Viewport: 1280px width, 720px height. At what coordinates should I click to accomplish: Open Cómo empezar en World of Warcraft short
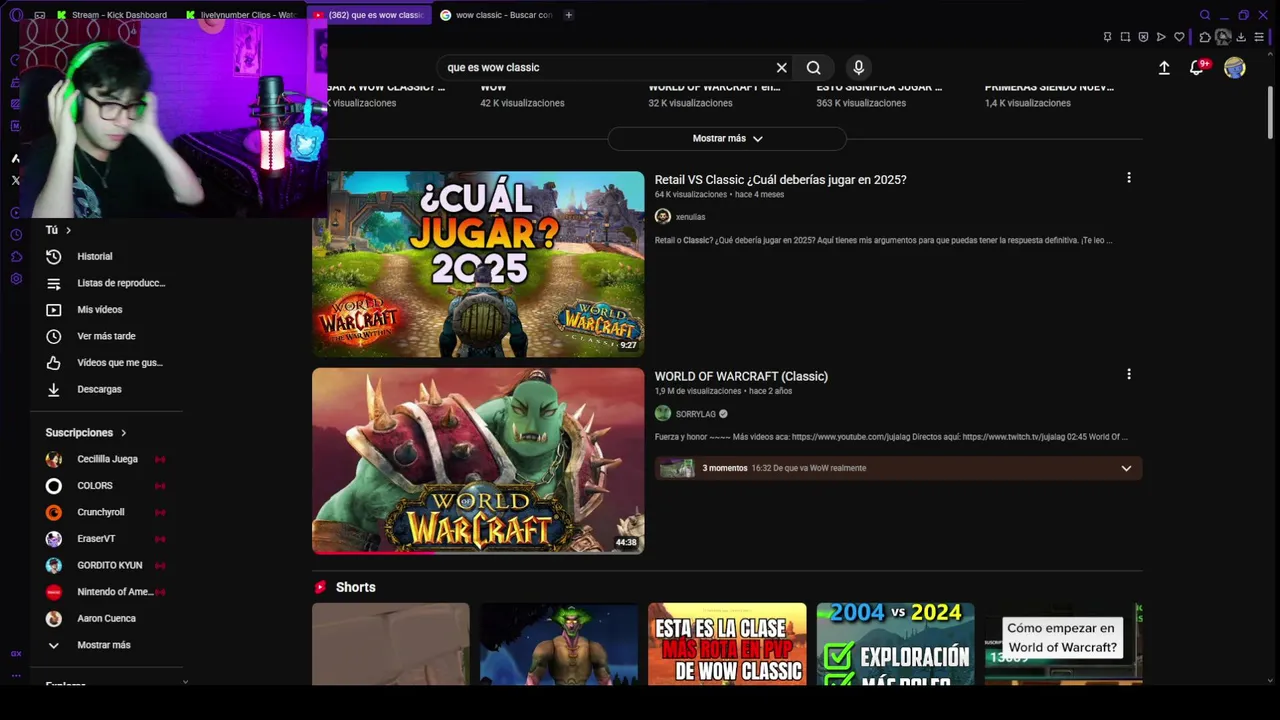click(x=1063, y=644)
